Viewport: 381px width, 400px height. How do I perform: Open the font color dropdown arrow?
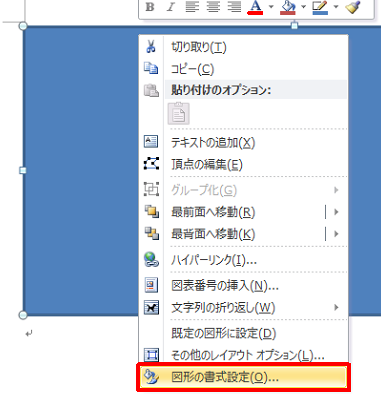pyautogui.click(x=271, y=7)
